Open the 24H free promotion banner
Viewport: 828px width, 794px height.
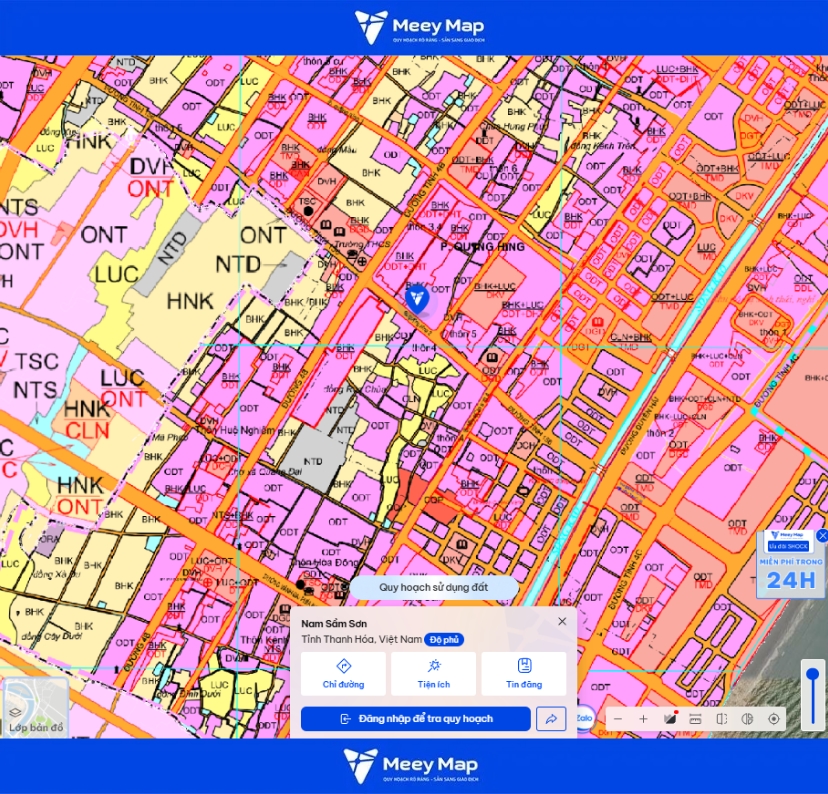point(791,564)
